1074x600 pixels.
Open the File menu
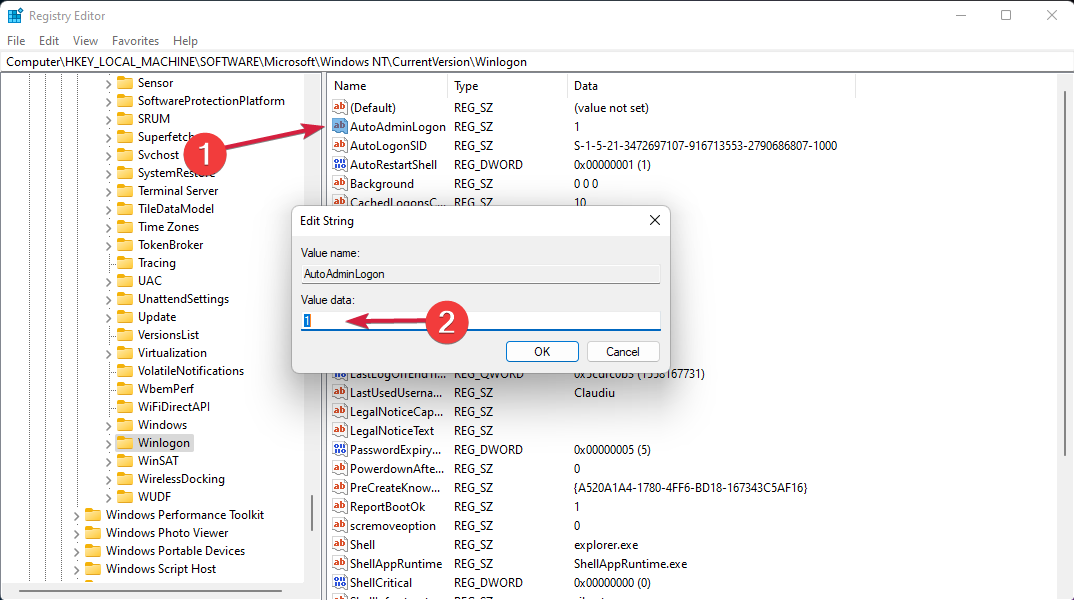[x=16, y=41]
